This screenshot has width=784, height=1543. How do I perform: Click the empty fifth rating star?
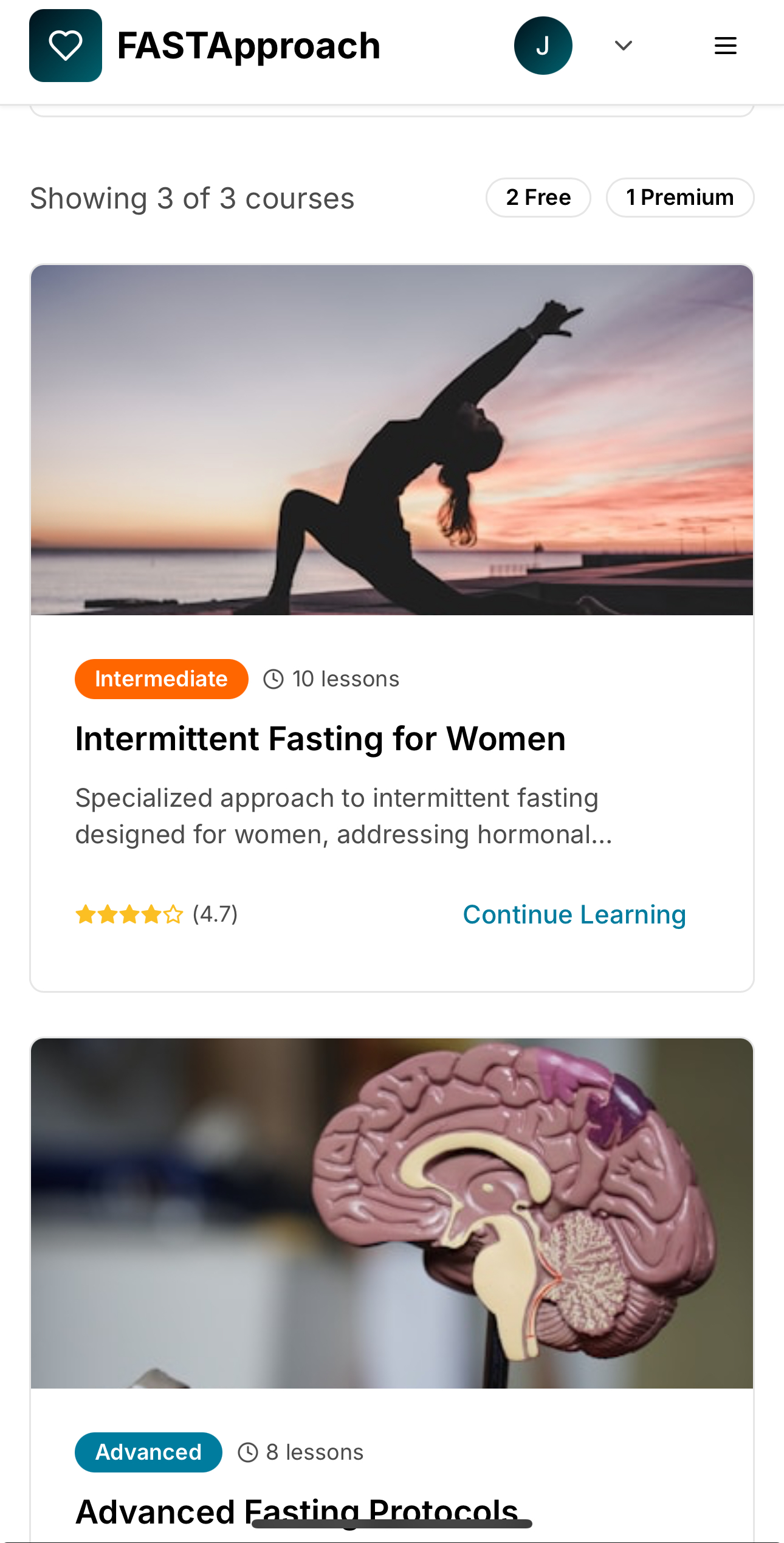click(x=173, y=914)
